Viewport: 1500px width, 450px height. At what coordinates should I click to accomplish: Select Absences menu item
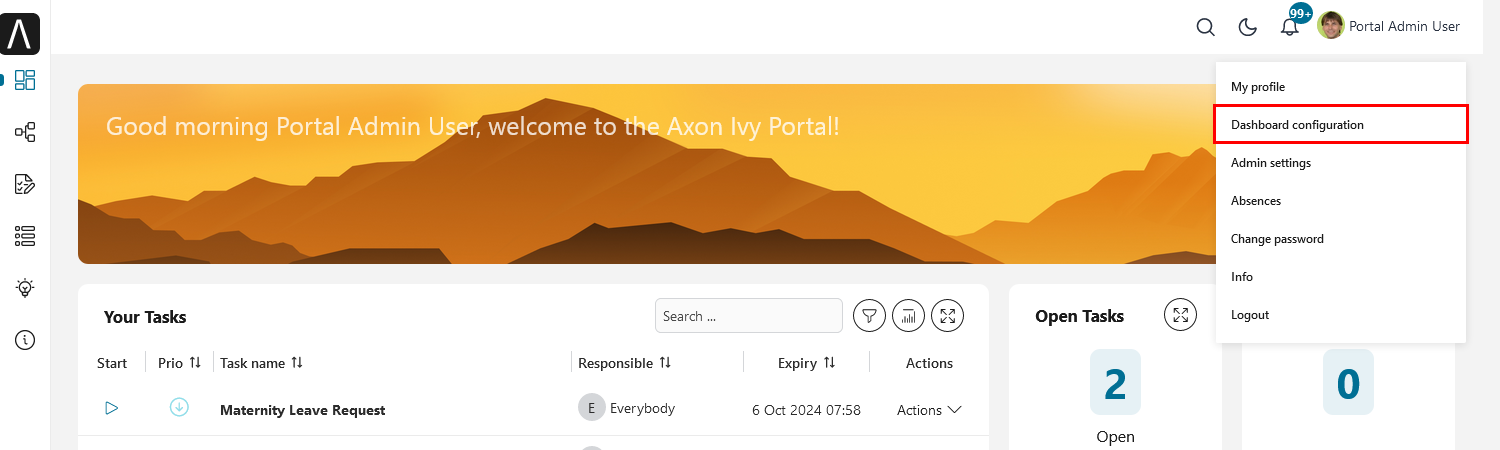coord(1341,201)
